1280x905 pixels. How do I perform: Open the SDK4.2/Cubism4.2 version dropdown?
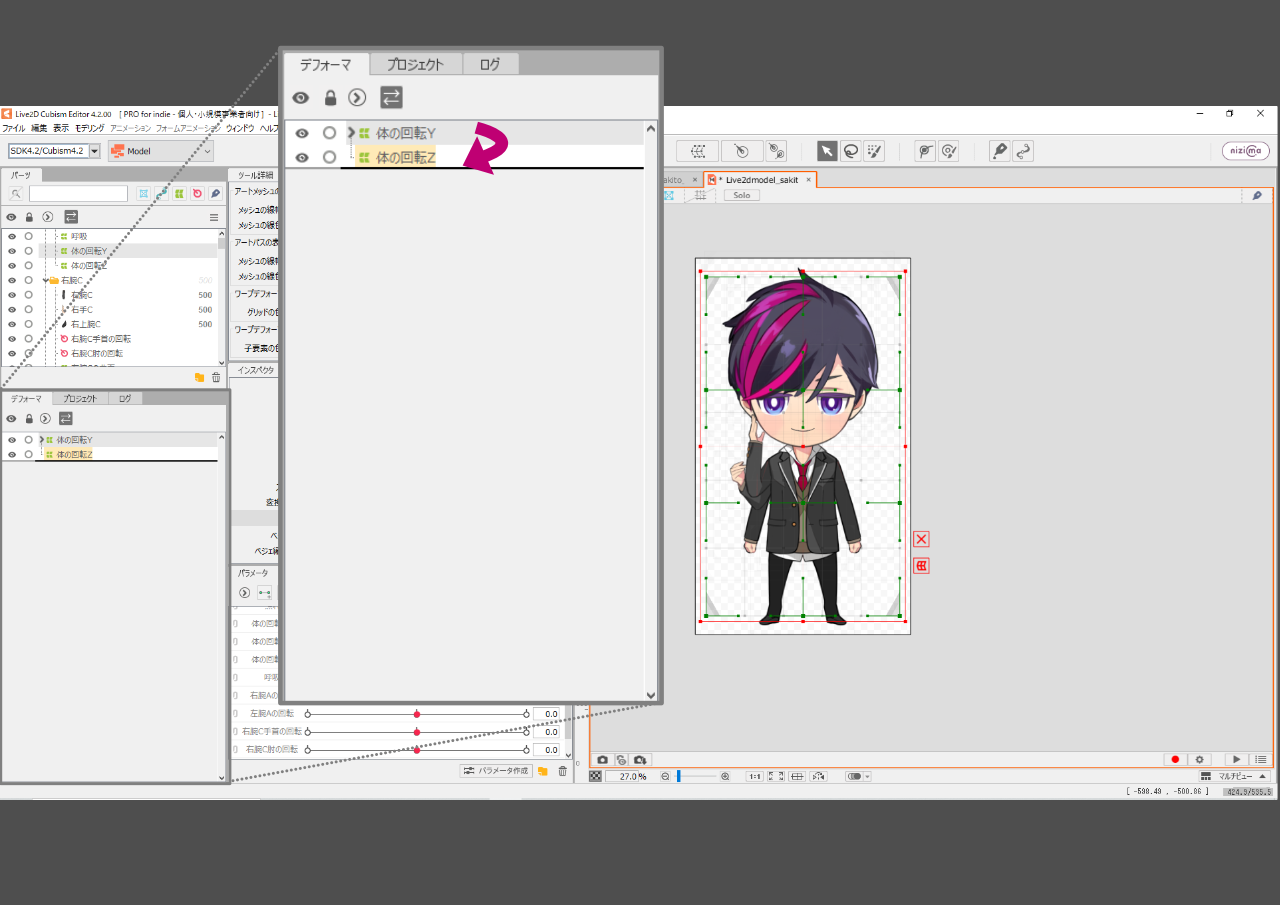55,151
